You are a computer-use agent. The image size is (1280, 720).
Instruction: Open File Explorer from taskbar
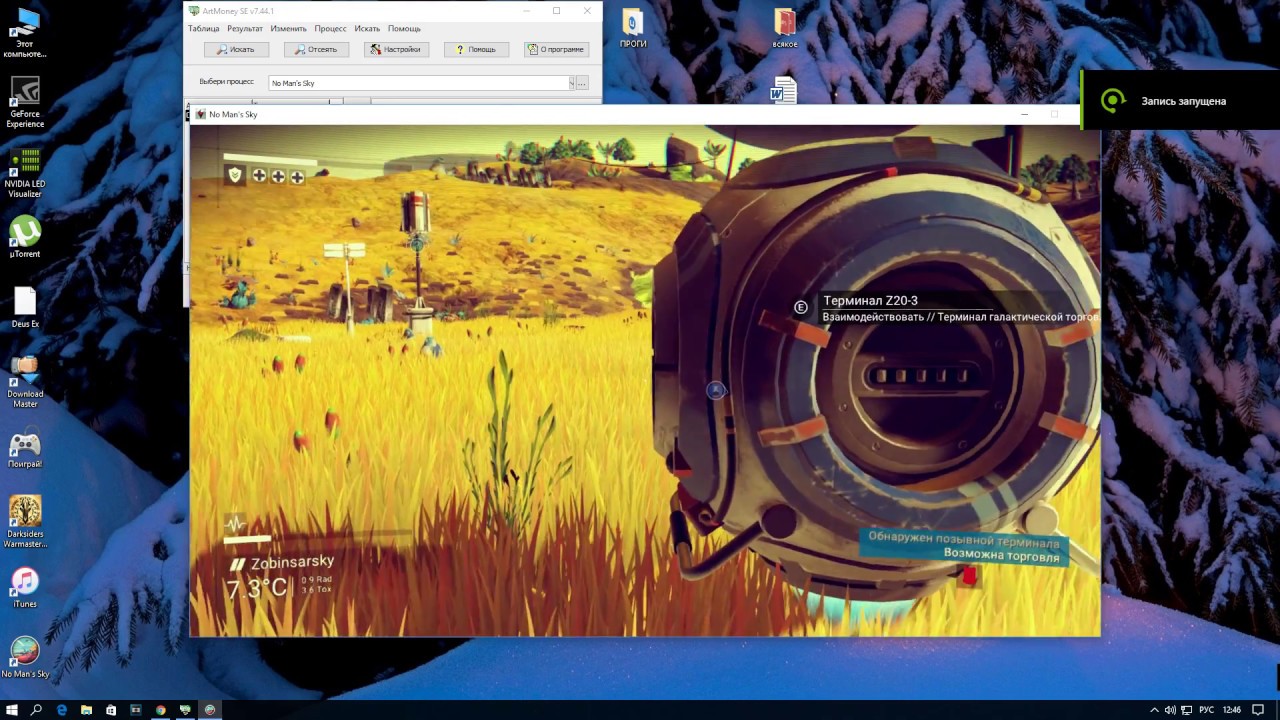point(86,710)
